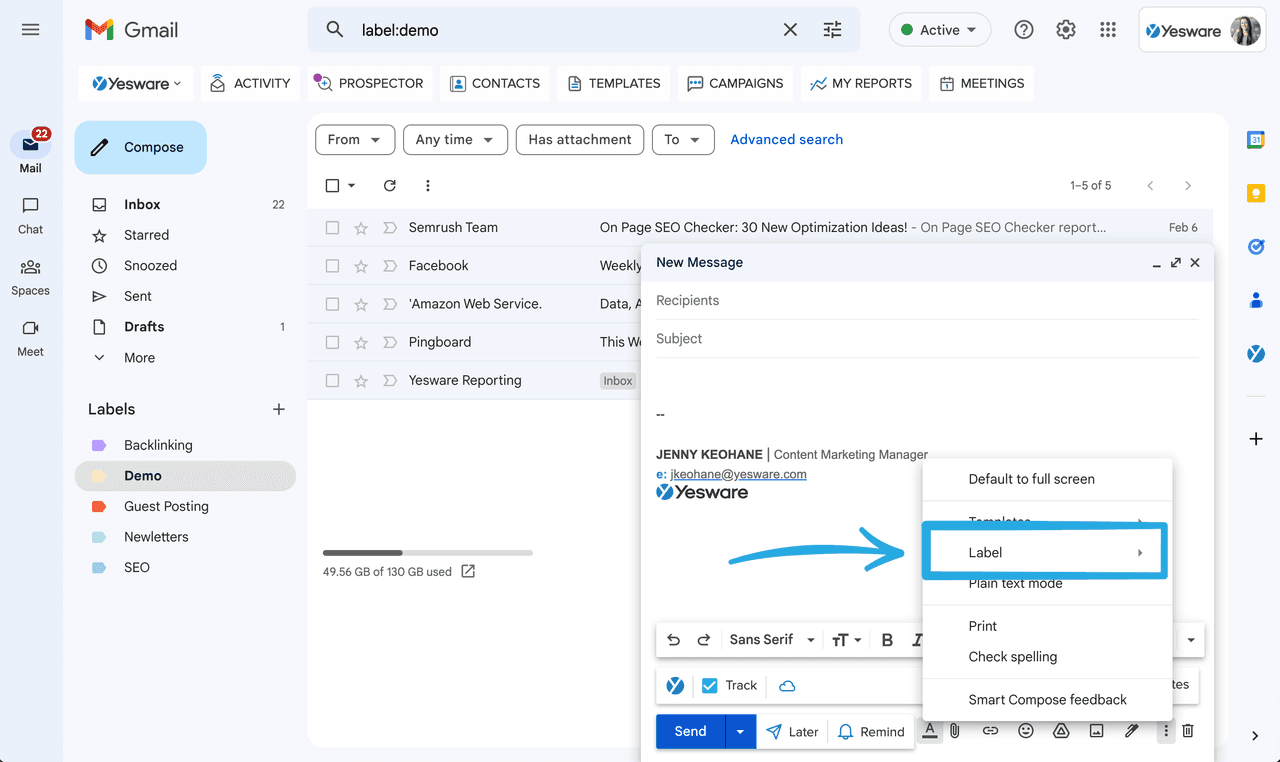
Task: Click the blue Send button
Action: tap(690, 732)
